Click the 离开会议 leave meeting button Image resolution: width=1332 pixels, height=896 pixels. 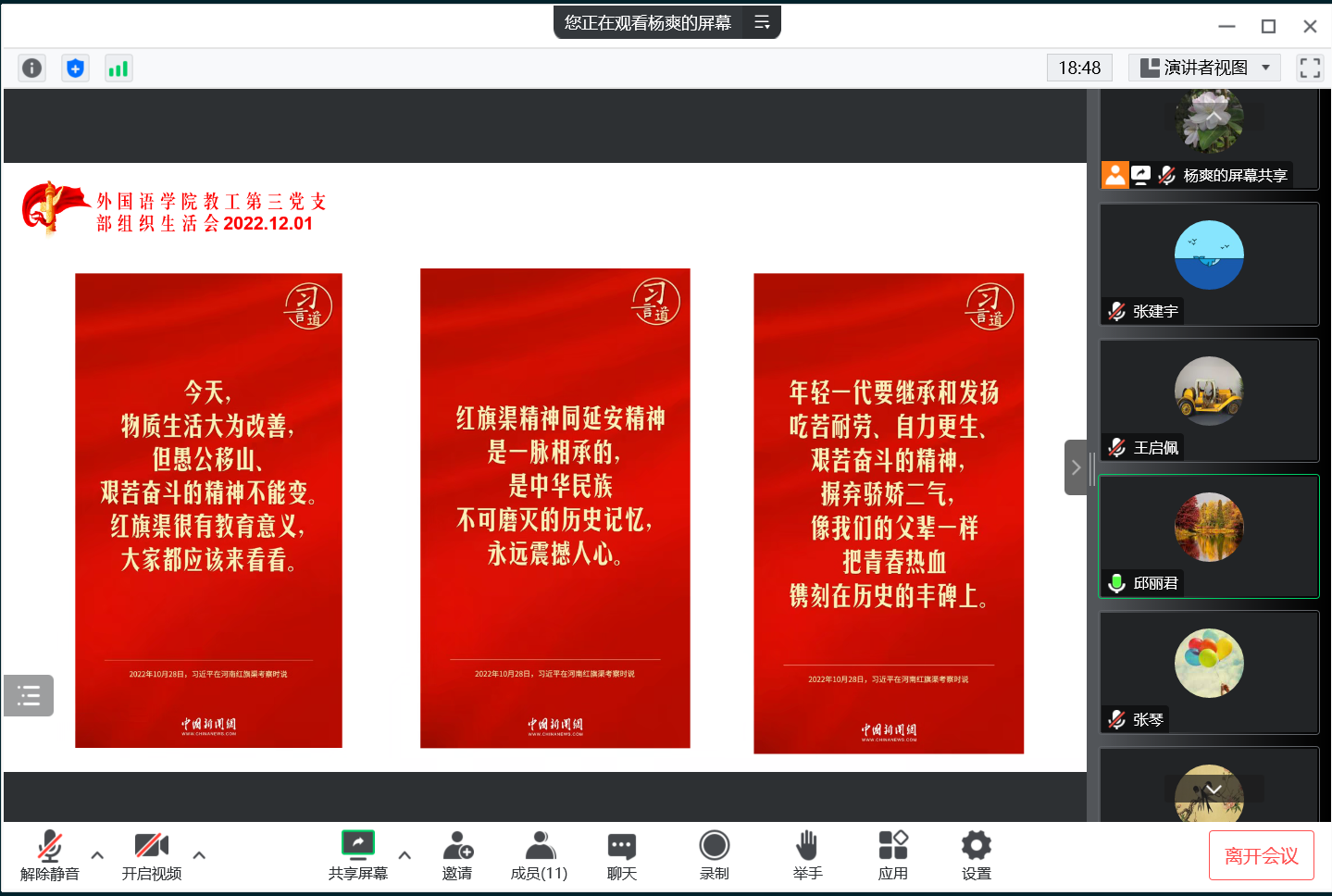pos(1261,856)
